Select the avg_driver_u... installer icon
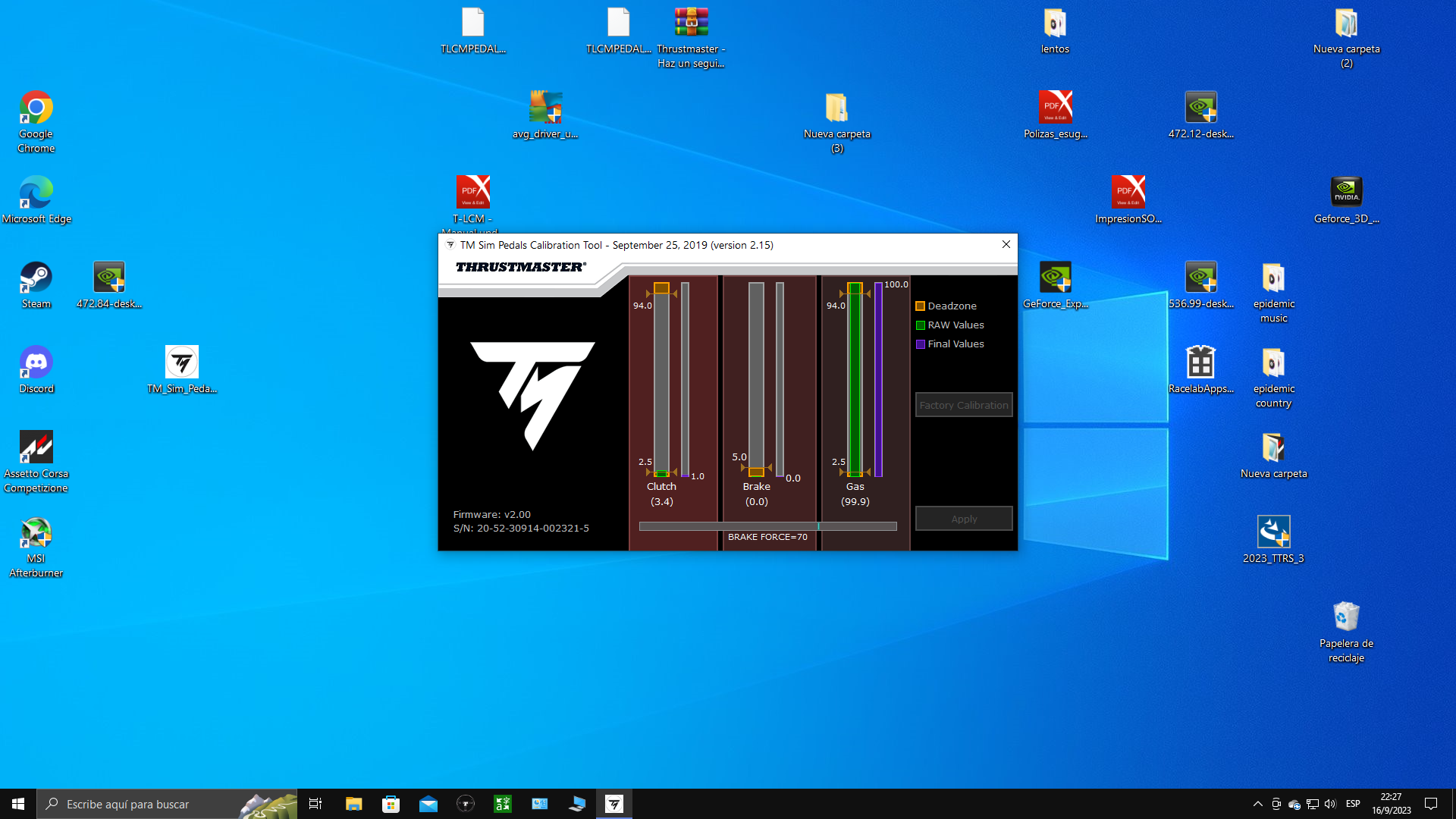 click(x=545, y=115)
